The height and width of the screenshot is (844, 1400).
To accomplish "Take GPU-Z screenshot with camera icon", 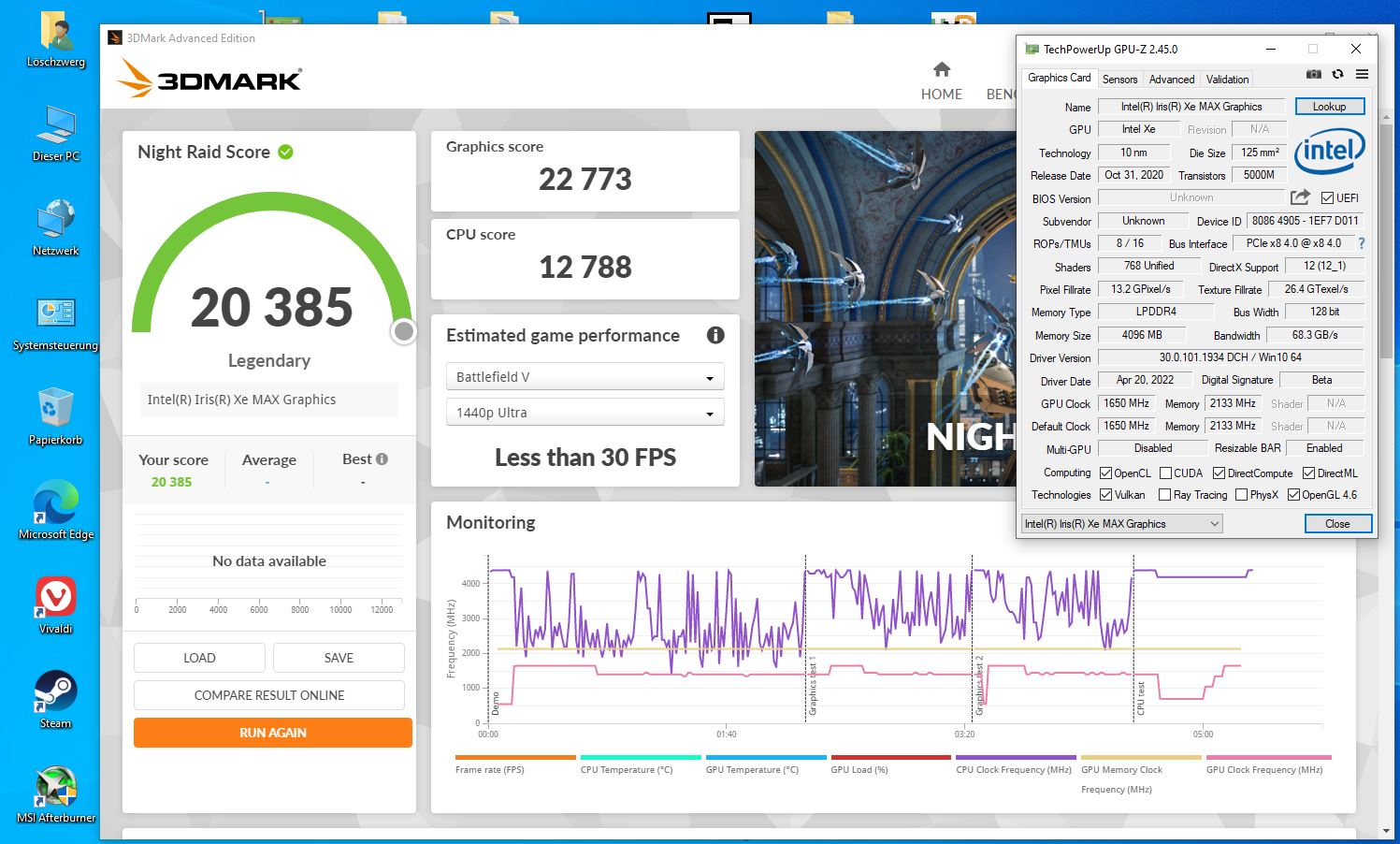I will (1313, 74).
